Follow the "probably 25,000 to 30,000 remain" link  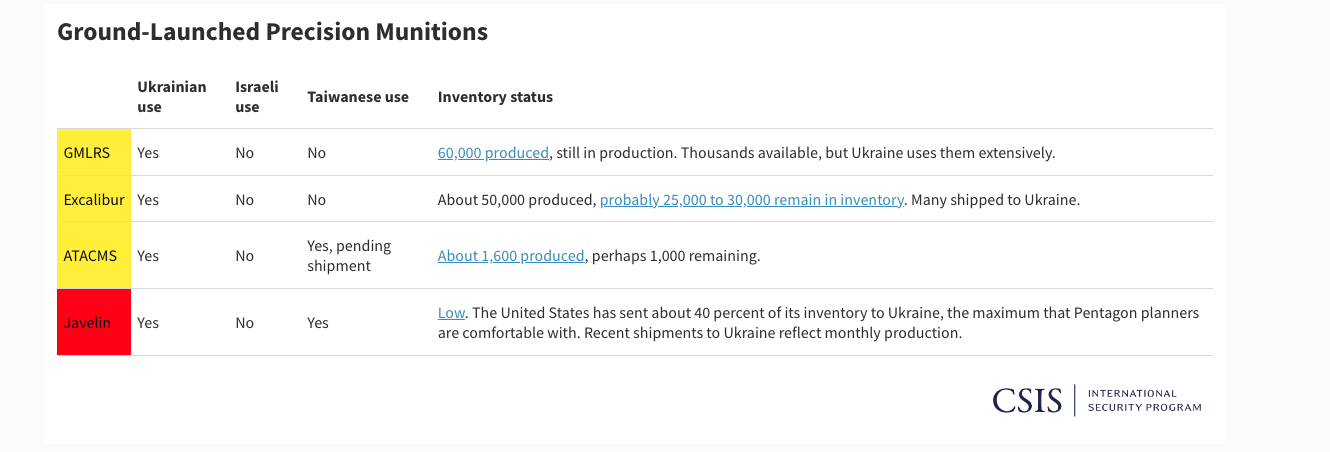pos(751,200)
